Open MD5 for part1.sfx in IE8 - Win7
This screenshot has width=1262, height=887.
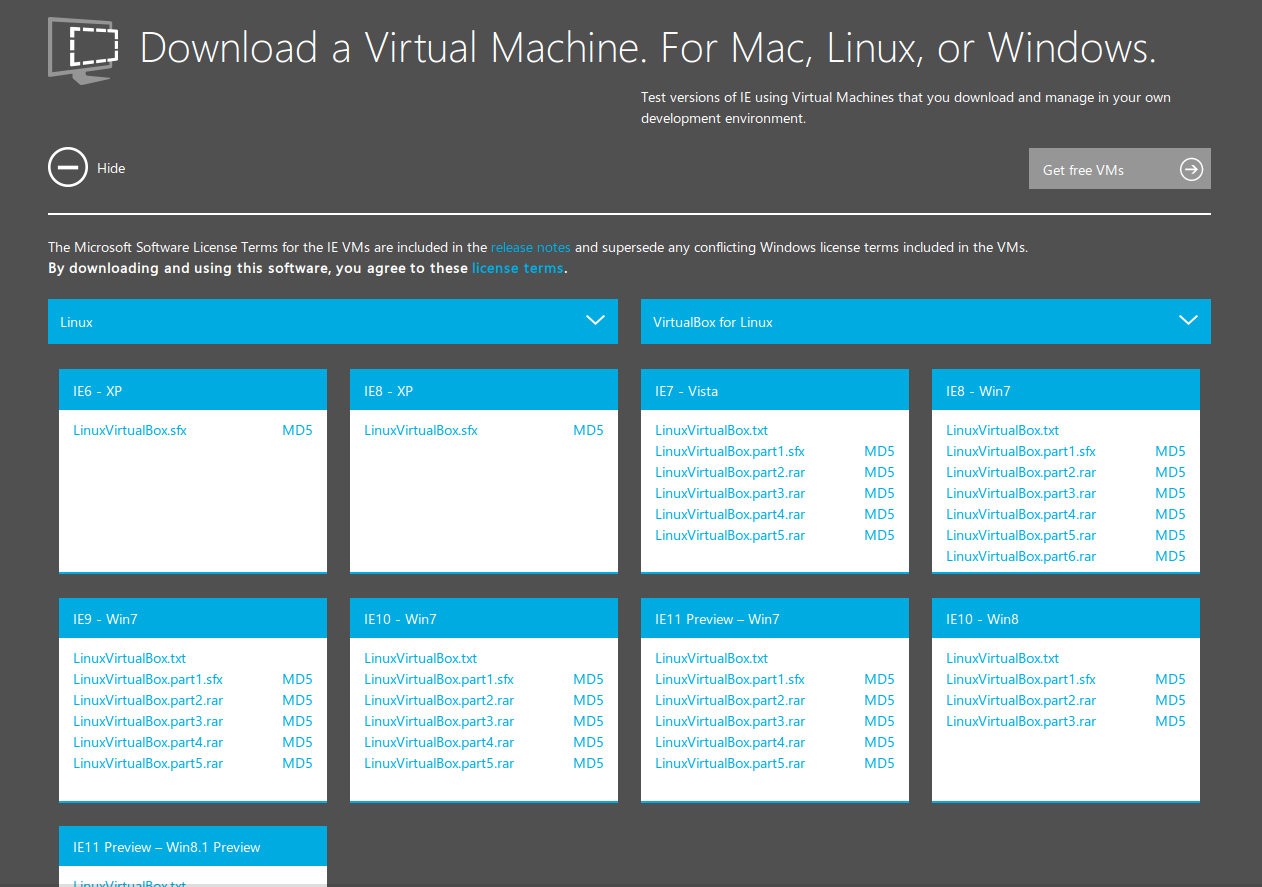point(1170,451)
